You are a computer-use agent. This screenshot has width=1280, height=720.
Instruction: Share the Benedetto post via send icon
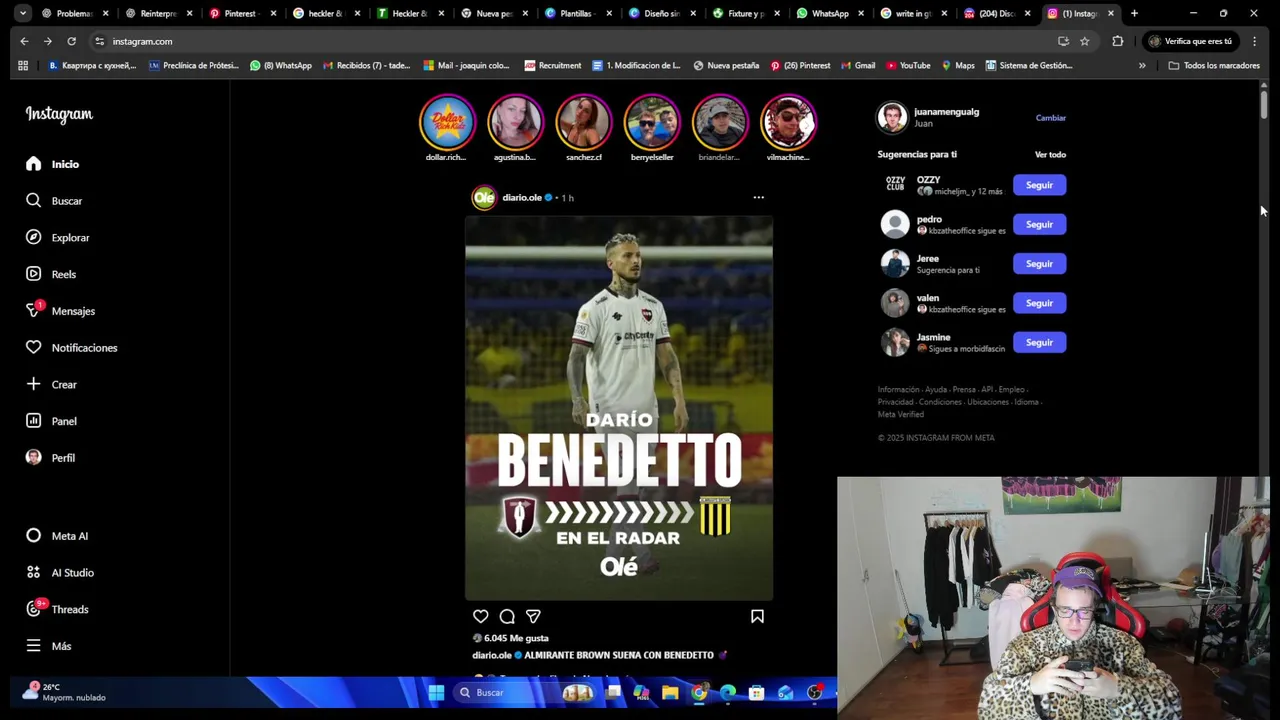[533, 617]
